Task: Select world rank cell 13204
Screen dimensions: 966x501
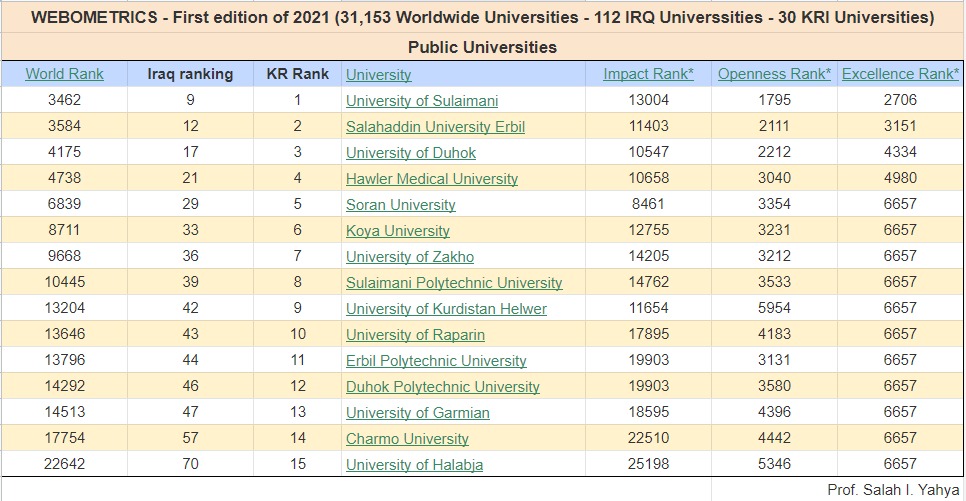Action: [x=64, y=308]
